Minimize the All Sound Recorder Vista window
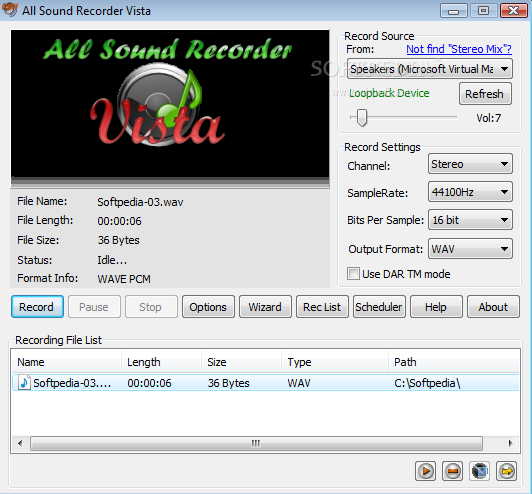The width and height of the screenshot is (532, 494). pyautogui.click(x=453, y=11)
